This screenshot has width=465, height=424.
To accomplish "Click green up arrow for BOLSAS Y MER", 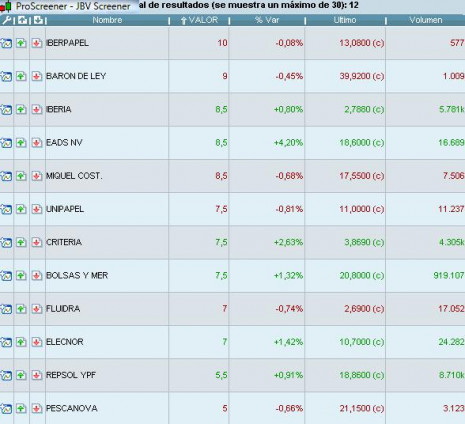I will (x=21, y=275).
